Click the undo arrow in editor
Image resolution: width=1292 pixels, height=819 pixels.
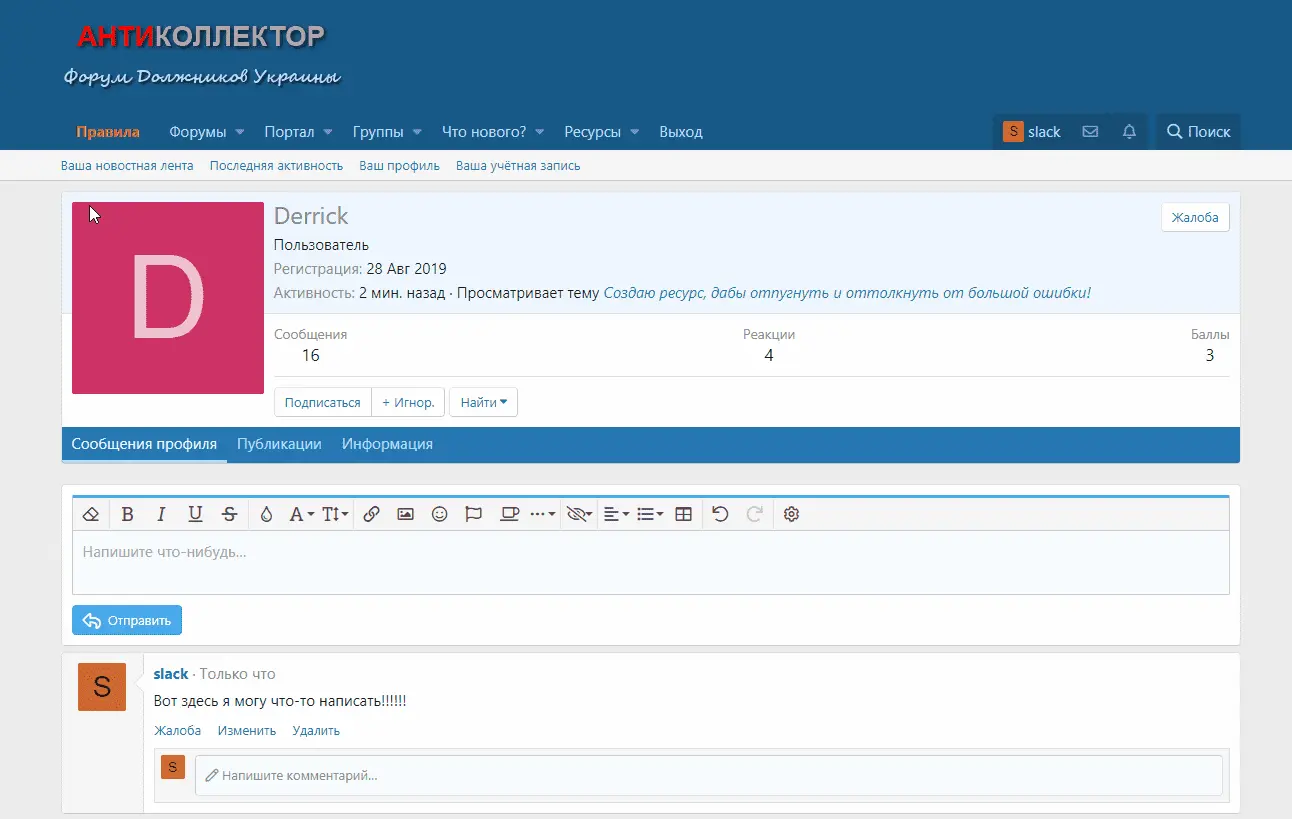tap(720, 514)
